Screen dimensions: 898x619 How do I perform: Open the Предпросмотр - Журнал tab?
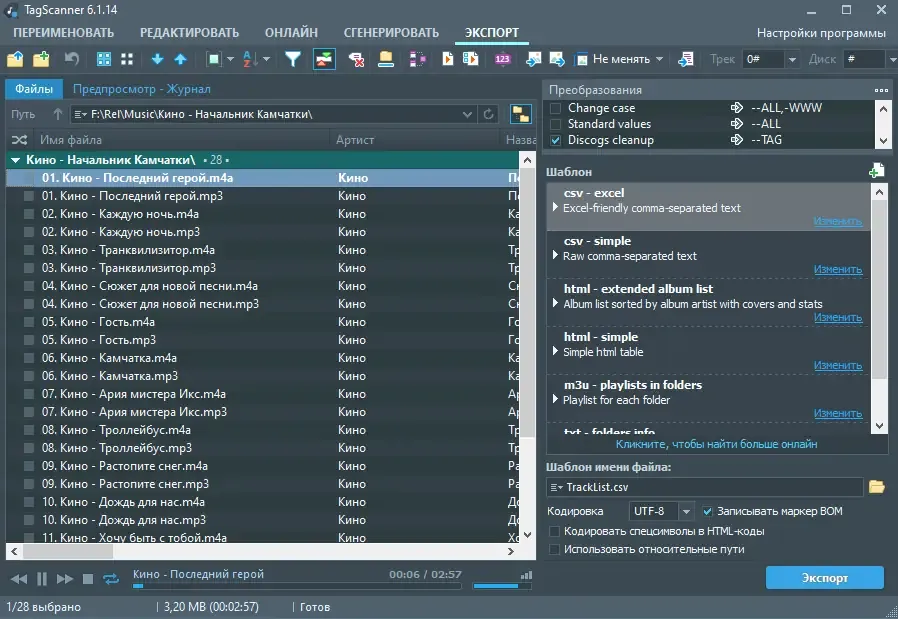click(141, 89)
